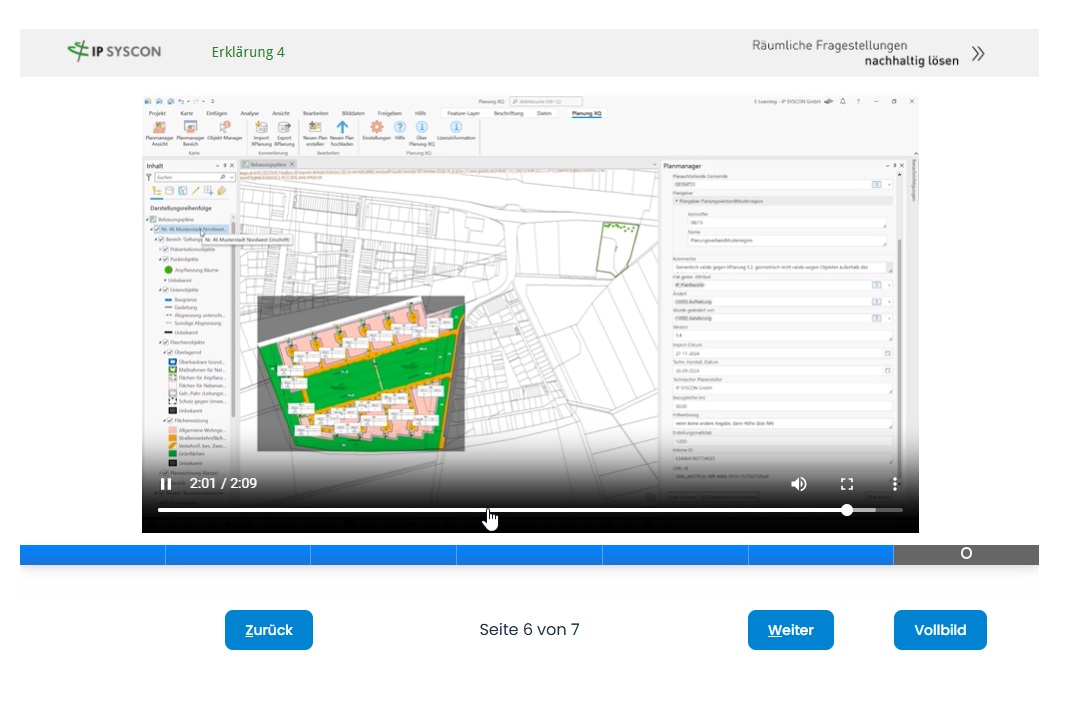Uncheck the Punktobjekte layer checkbox

click(165, 260)
